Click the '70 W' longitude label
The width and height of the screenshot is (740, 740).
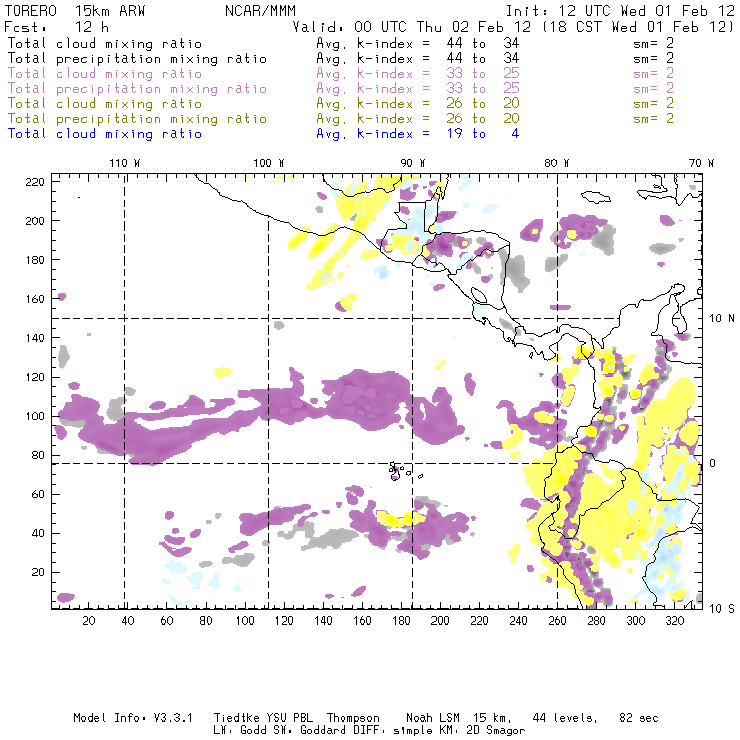pyautogui.click(x=701, y=163)
